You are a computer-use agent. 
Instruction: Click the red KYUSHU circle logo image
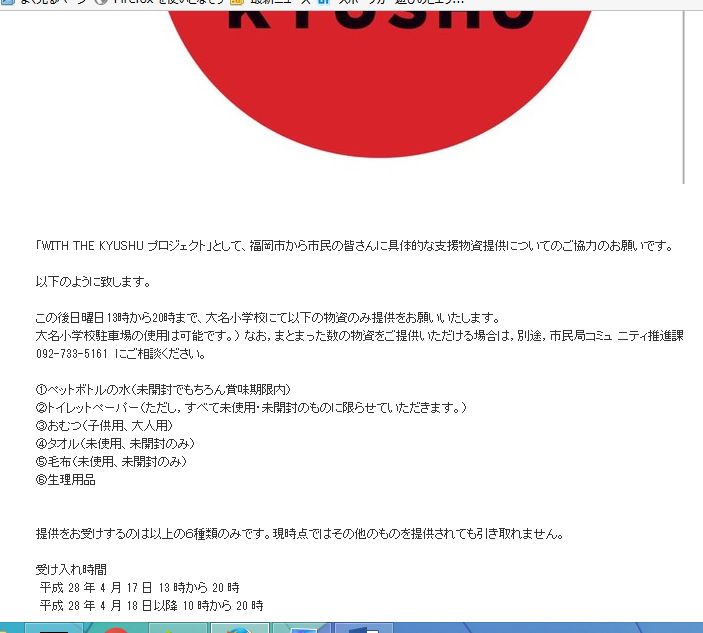(380, 84)
